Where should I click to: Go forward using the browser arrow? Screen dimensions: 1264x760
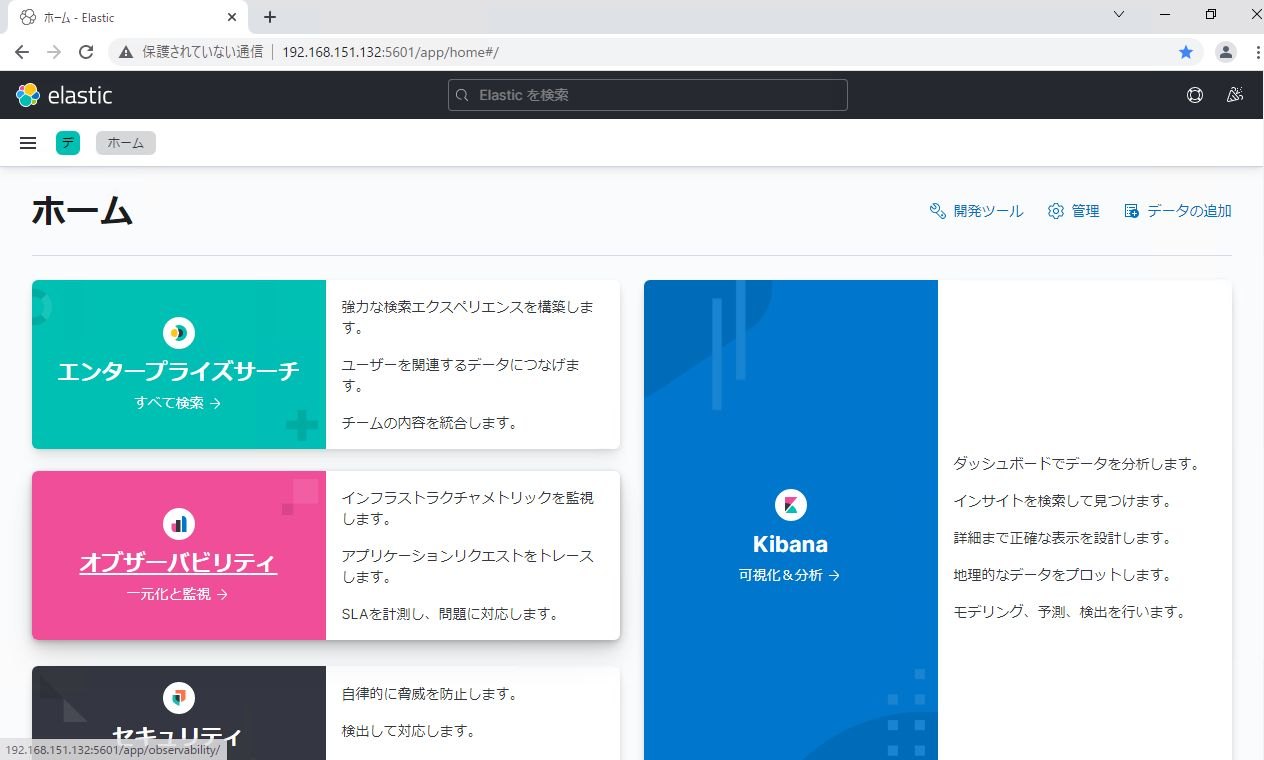[54, 52]
